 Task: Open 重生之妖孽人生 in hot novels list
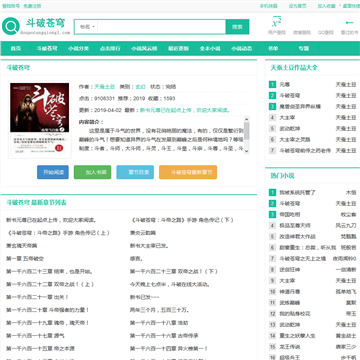click(x=297, y=336)
